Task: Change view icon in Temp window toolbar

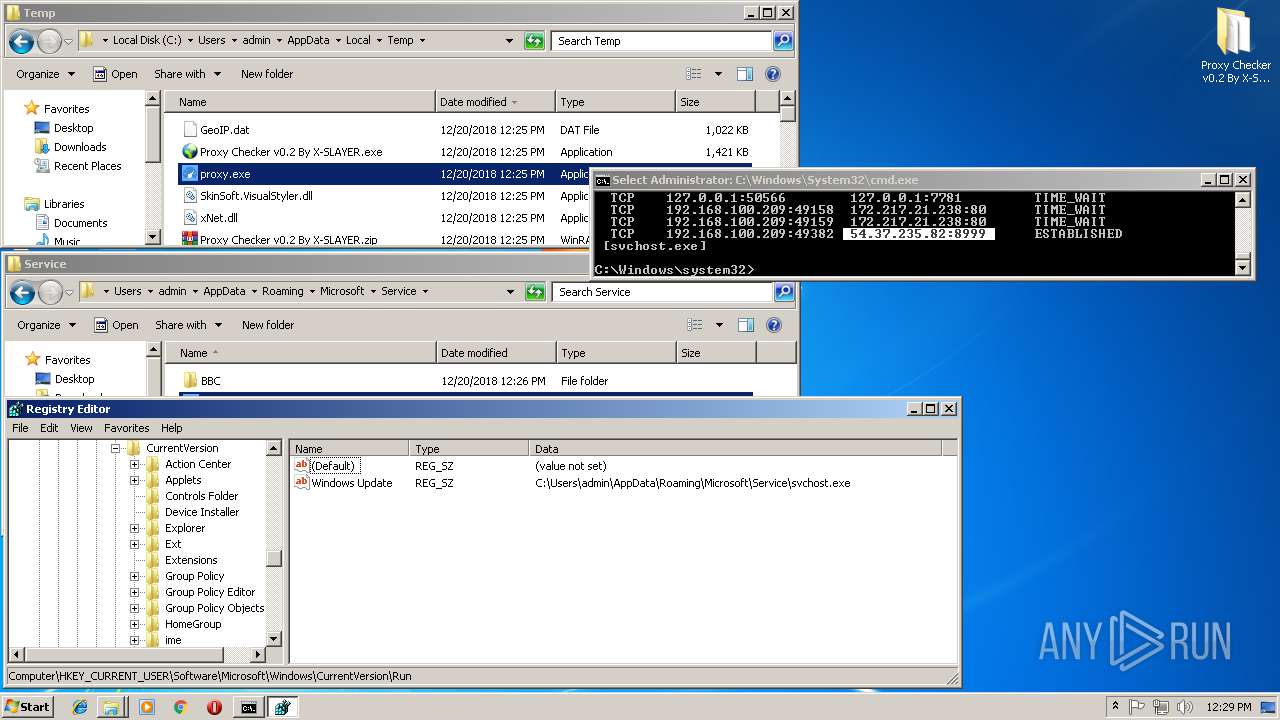Action: (694, 74)
